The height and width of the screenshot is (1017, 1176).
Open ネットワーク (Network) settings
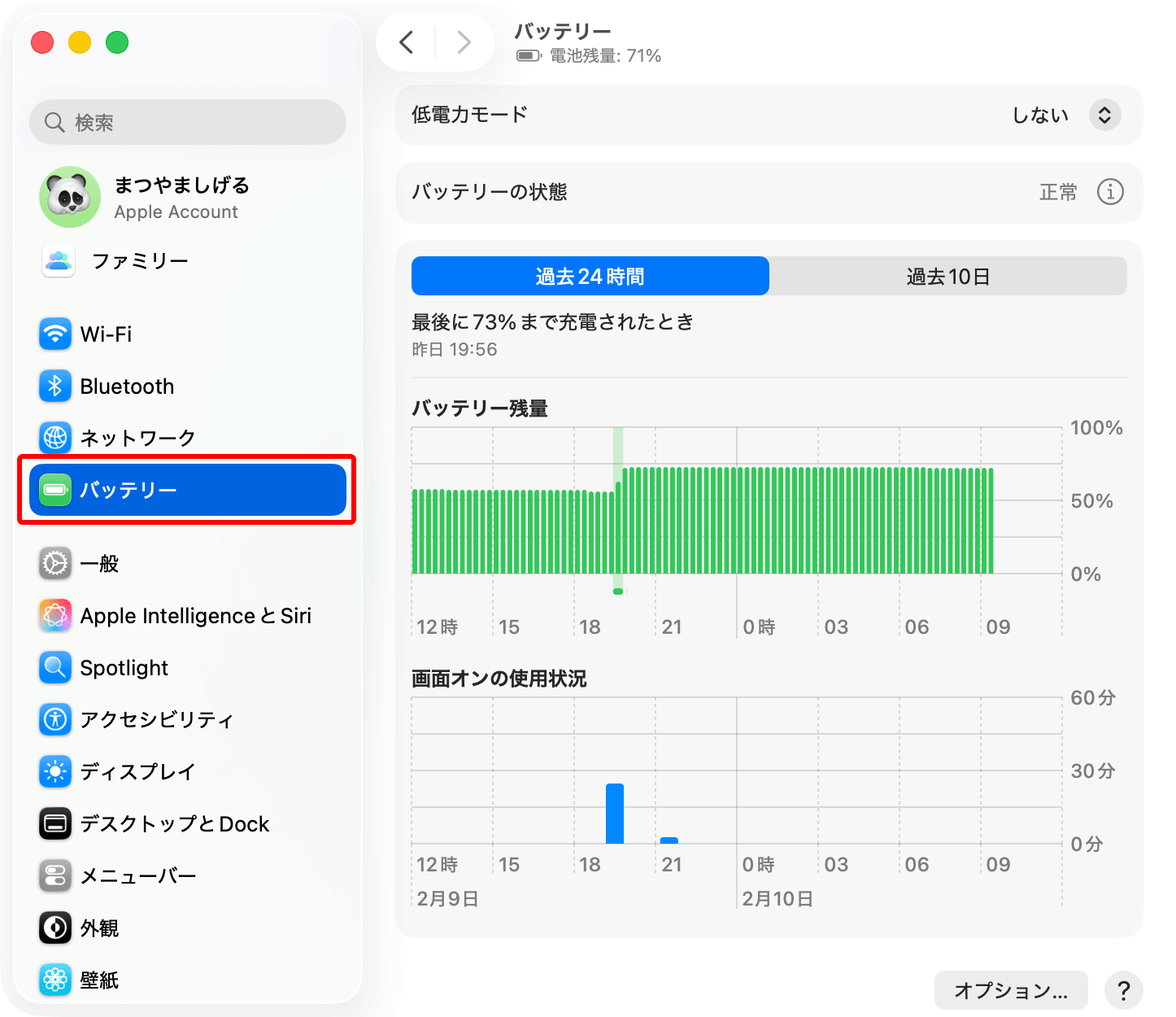click(54, 438)
